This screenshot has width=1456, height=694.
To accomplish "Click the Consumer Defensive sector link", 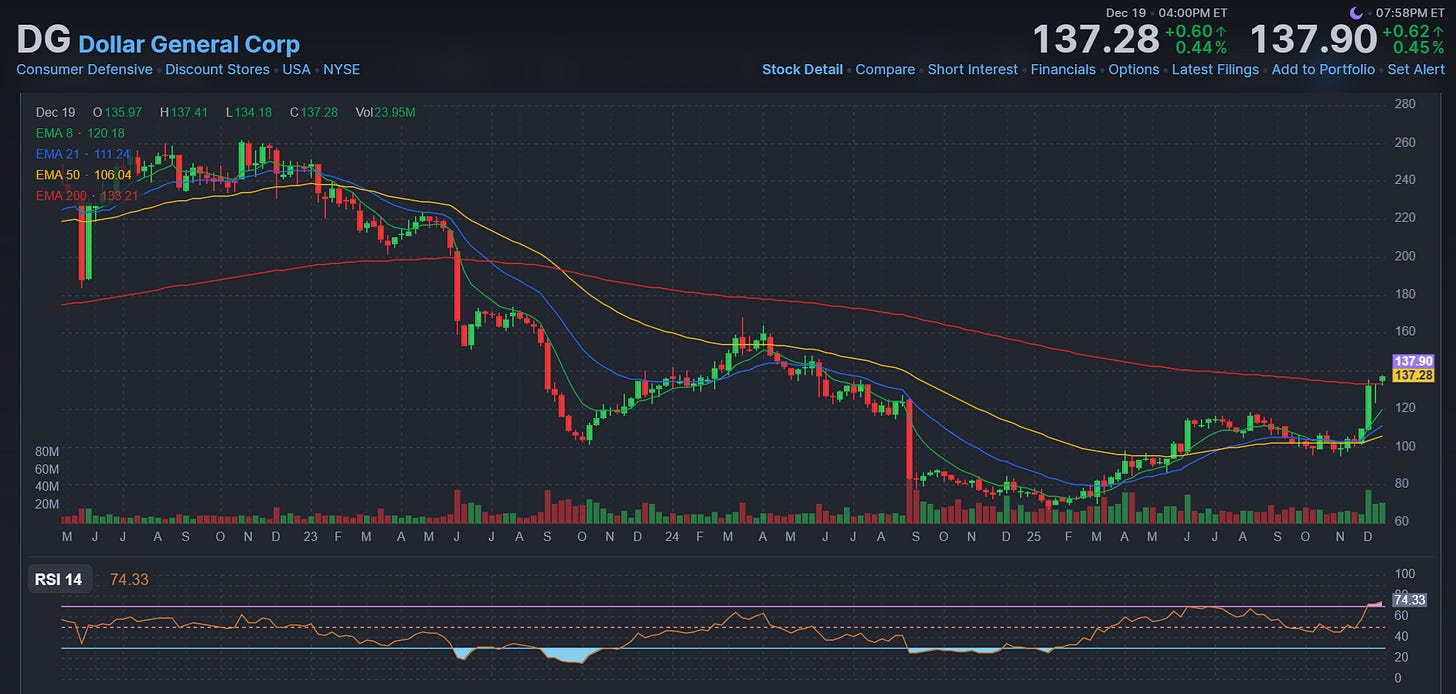I will (85, 70).
